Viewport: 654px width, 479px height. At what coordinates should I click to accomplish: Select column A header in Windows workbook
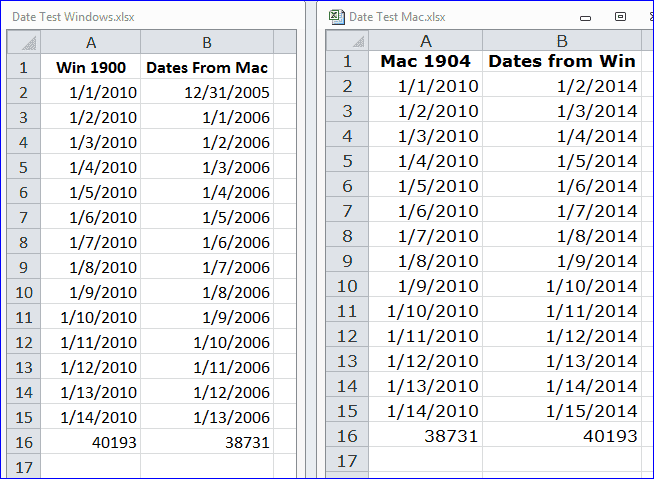pos(91,42)
